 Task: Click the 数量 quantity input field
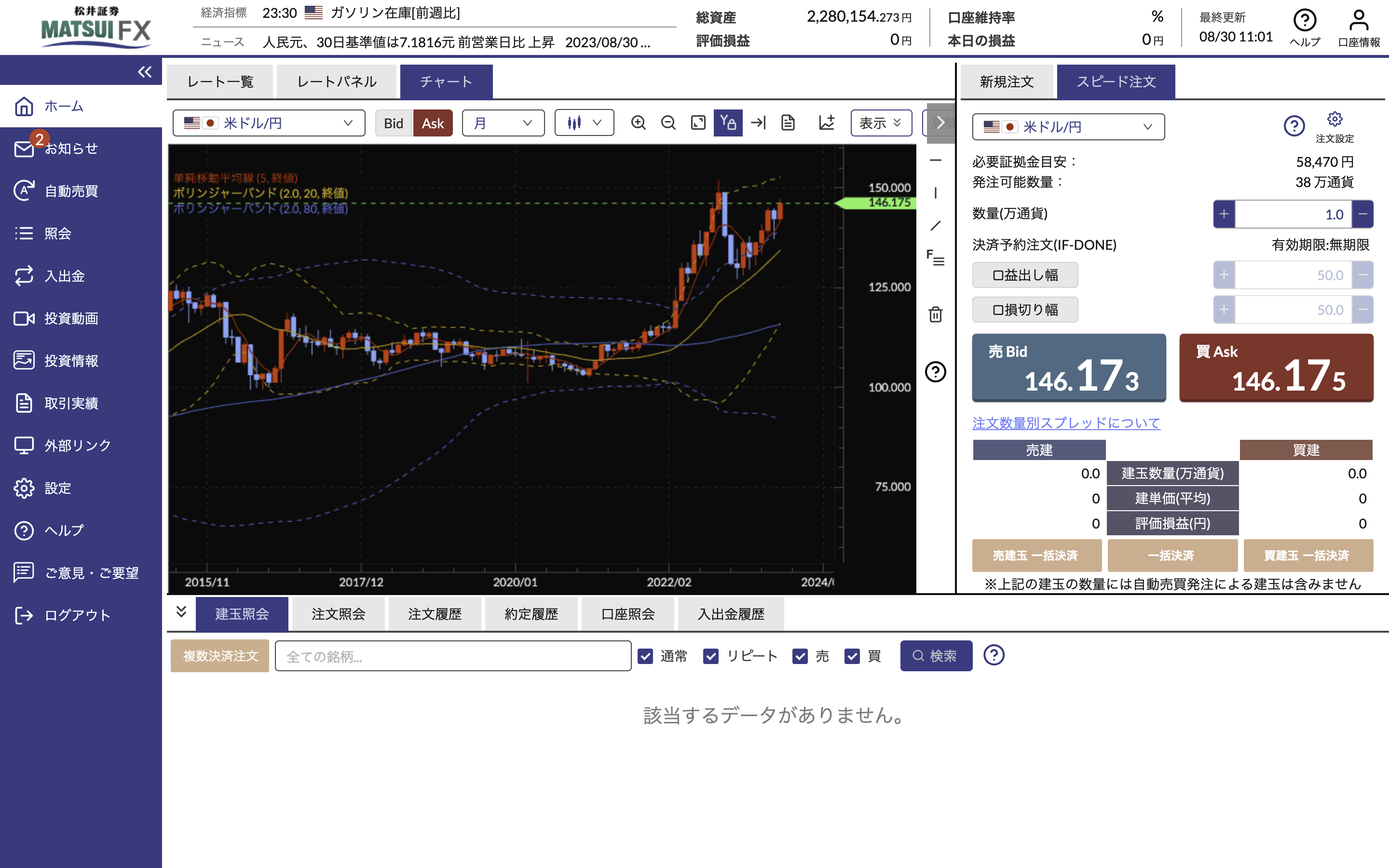tap(1293, 214)
